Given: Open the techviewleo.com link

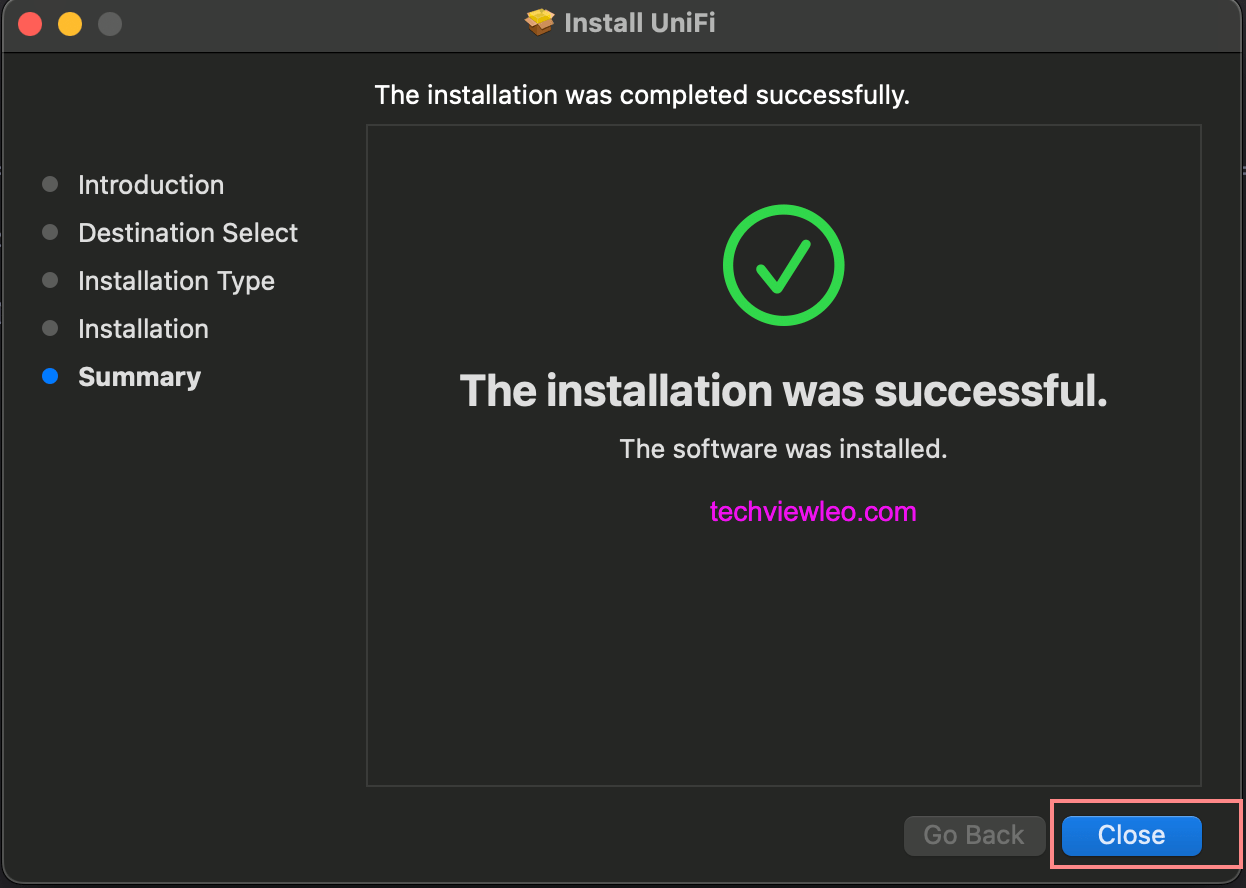Looking at the screenshot, I should pyautogui.click(x=812, y=511).
